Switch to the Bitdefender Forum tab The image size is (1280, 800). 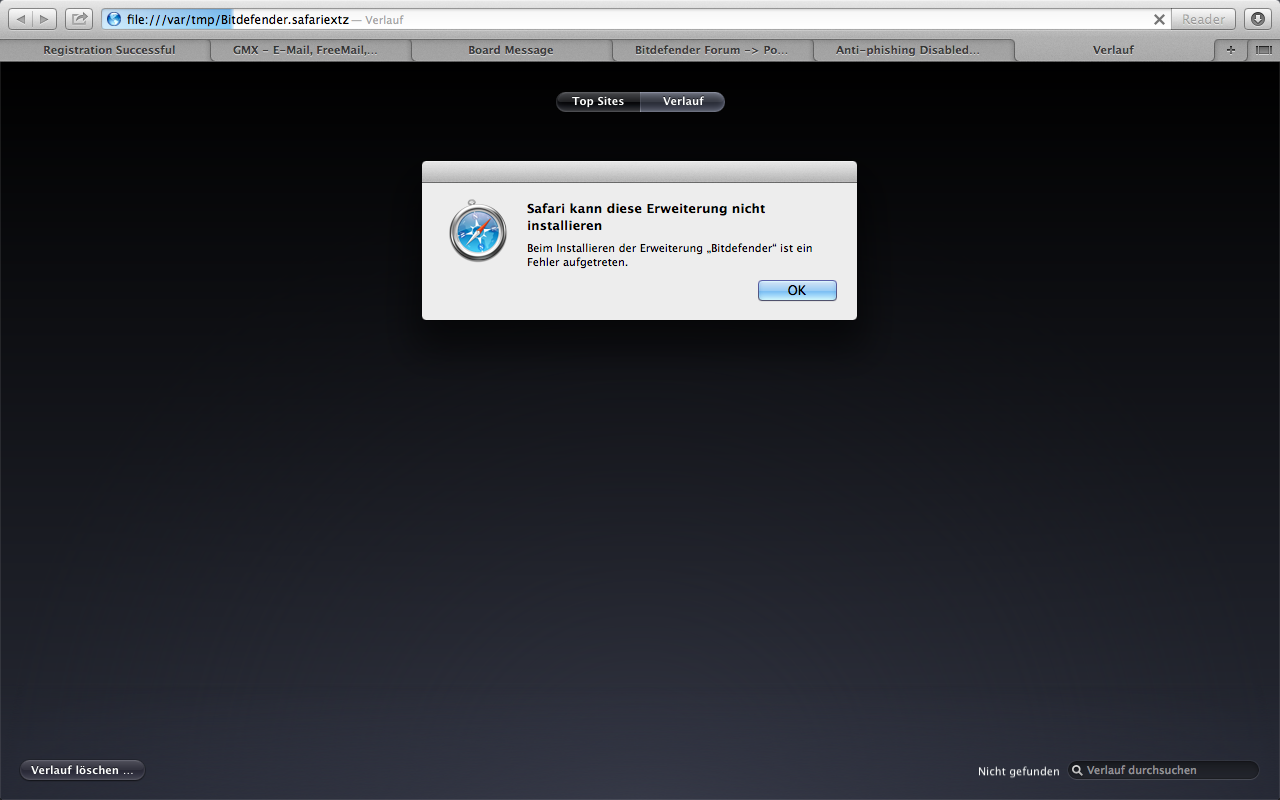[711, 50]
